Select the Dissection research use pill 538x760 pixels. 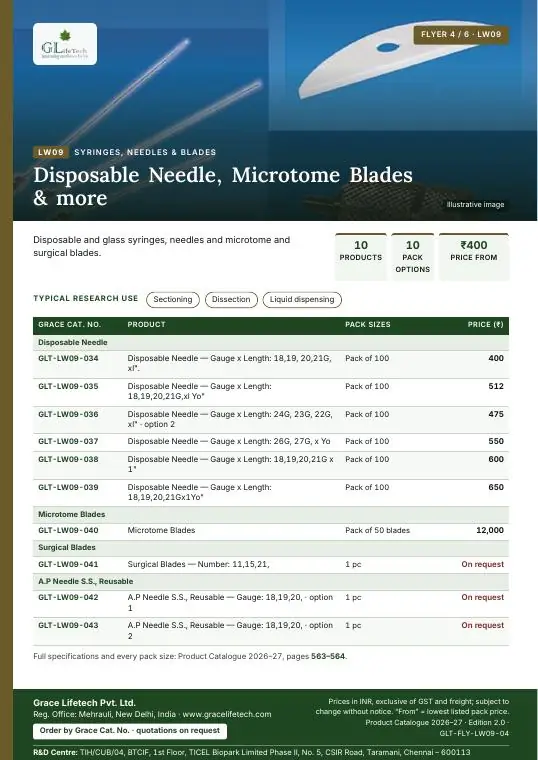pos(231,300)
